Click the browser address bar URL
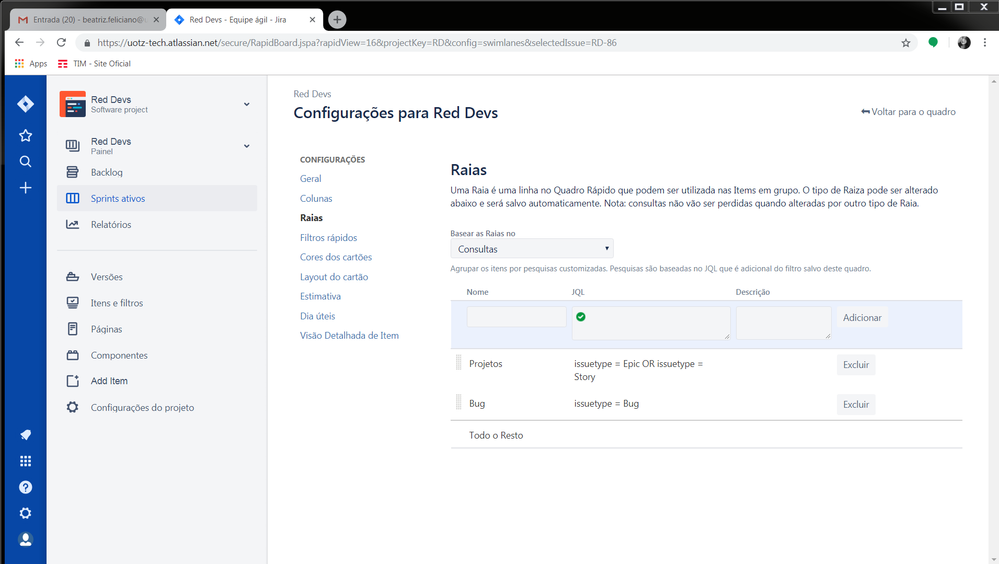The width and height of the screenshot is (999, 564). coord(357,43)
